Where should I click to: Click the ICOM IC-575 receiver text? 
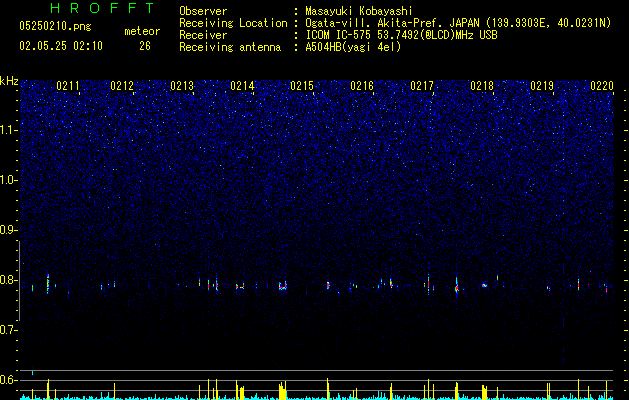coord(402,35)
